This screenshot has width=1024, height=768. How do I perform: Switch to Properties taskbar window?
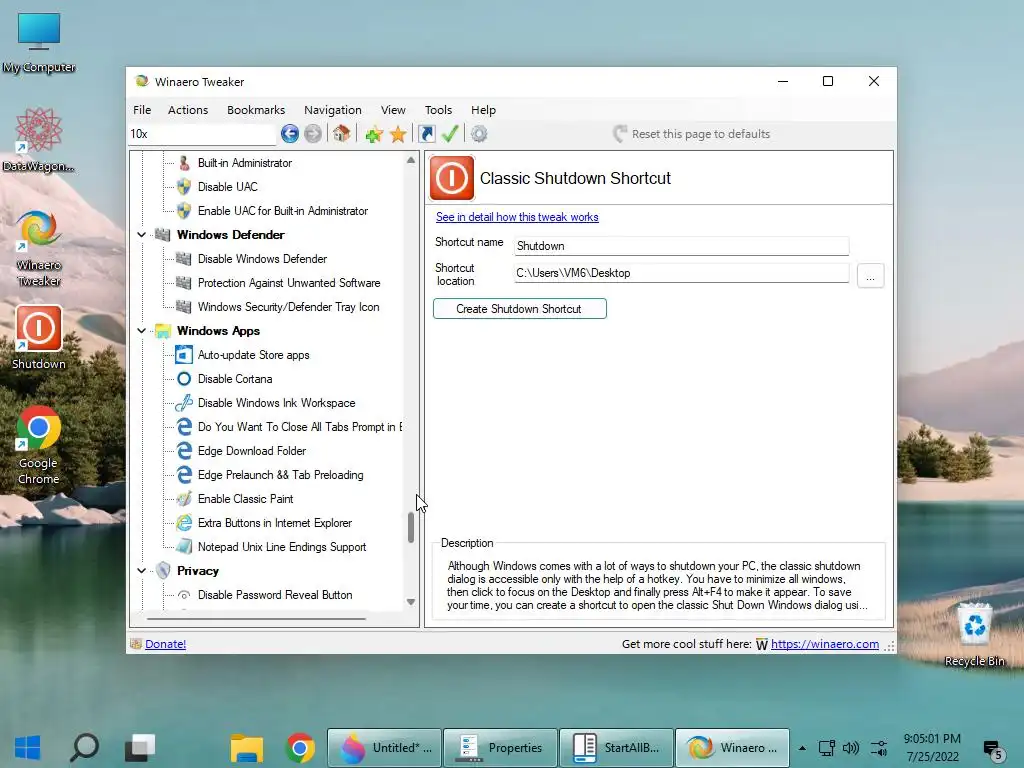tap(501, 748)
